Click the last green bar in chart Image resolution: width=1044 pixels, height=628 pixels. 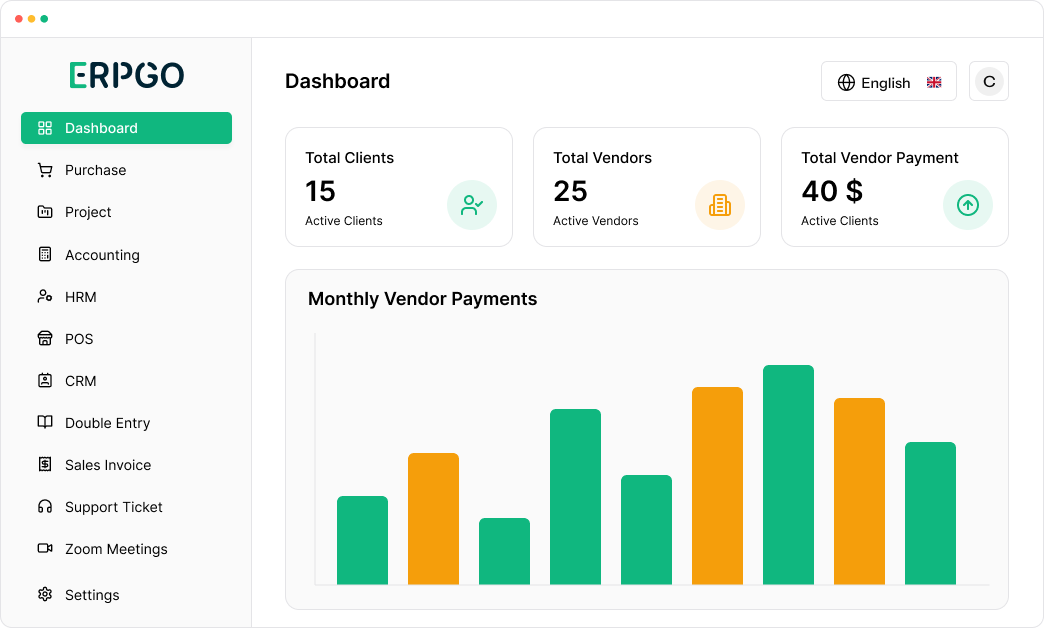(930, 513)
